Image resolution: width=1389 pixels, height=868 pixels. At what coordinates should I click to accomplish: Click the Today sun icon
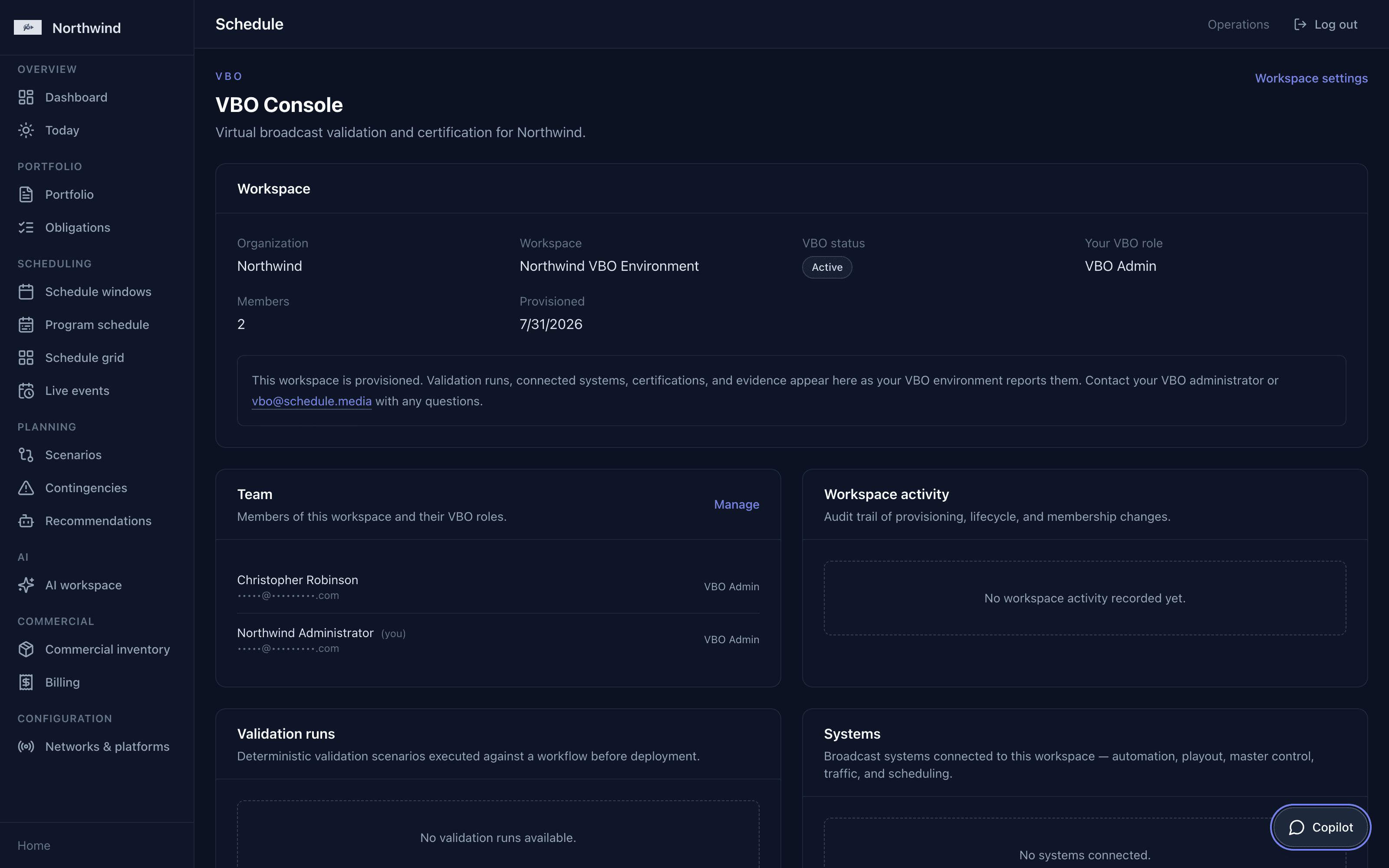[x=26, y=130]
